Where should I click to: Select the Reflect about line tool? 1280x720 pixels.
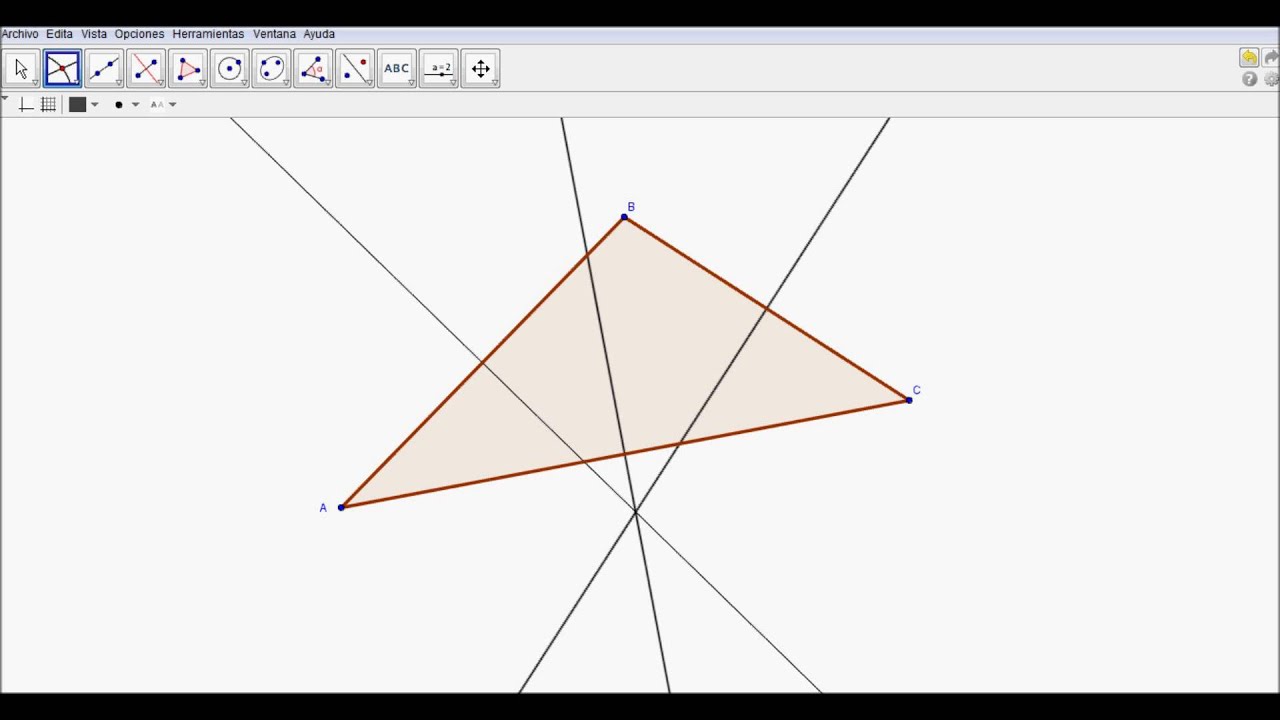coord(356,69)
